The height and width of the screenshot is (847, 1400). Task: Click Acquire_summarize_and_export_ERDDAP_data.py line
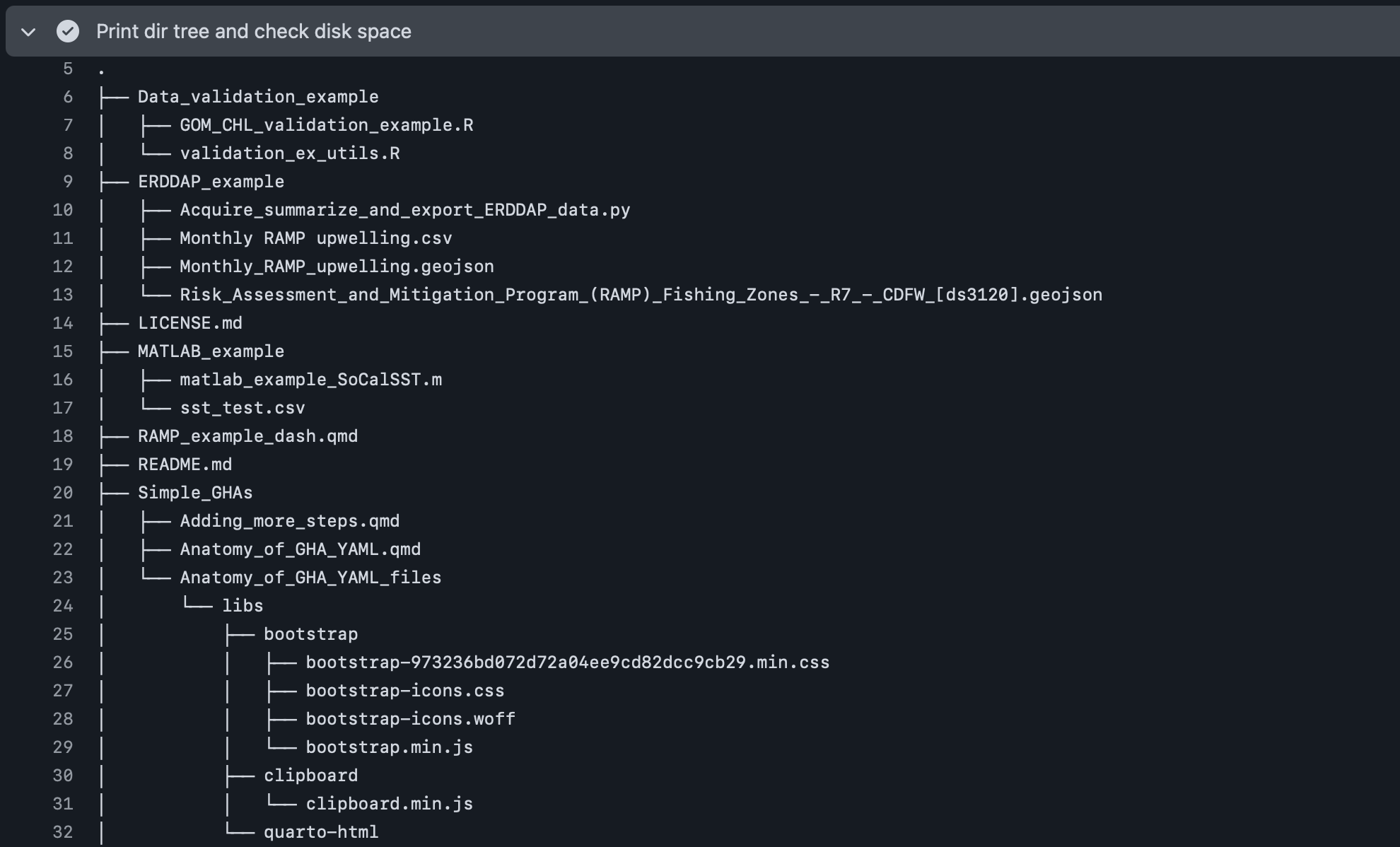(x=404, y=210)
